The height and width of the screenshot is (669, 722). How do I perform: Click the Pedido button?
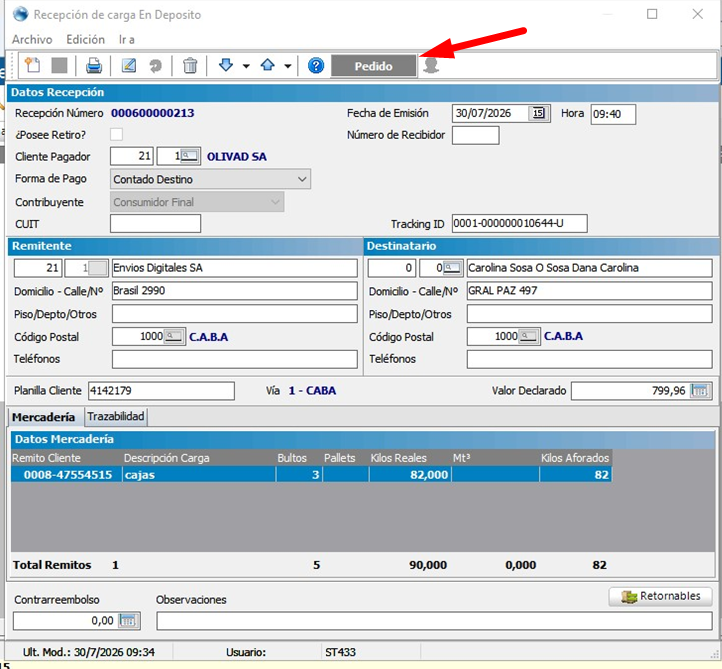[373, 66]
